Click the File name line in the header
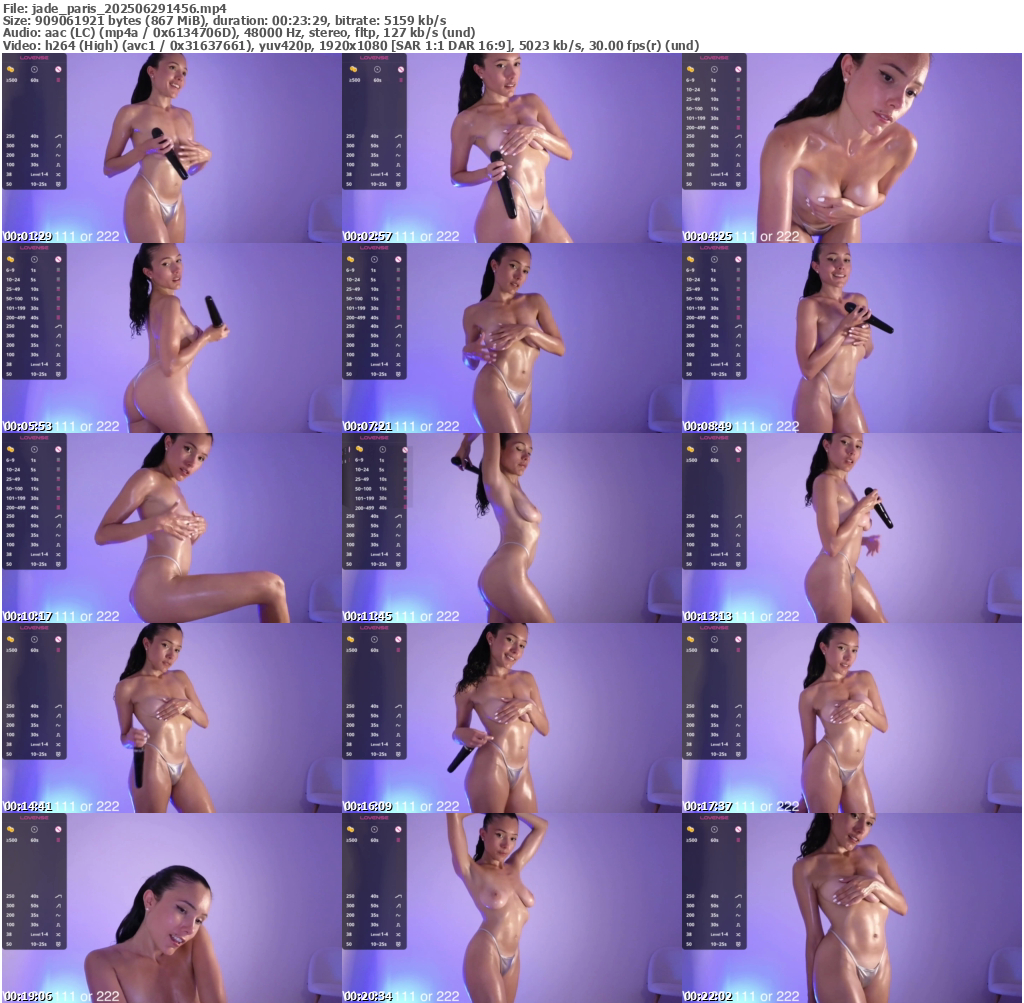The height and width of the screenshot is (1003, 1024). tap(114, 8)
